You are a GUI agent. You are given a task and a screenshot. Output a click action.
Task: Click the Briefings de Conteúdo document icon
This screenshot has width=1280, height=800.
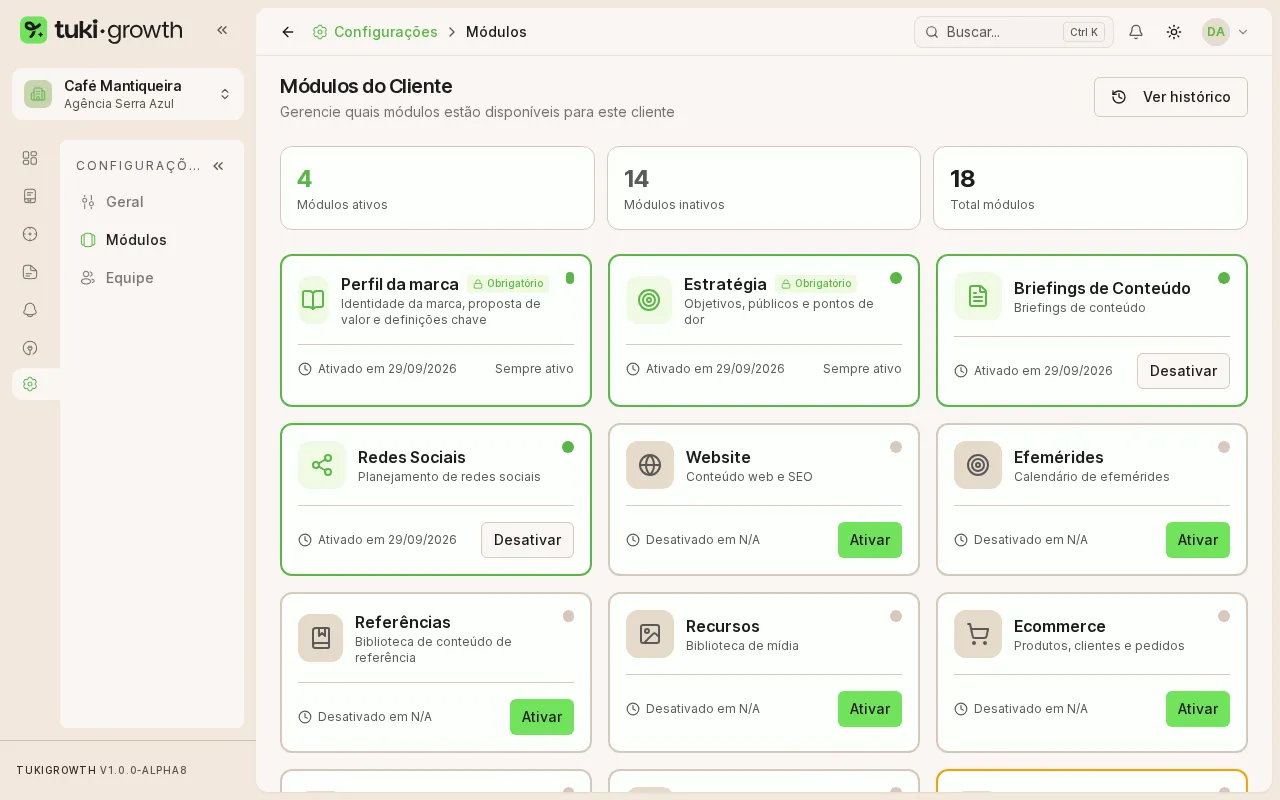point(978,296)
